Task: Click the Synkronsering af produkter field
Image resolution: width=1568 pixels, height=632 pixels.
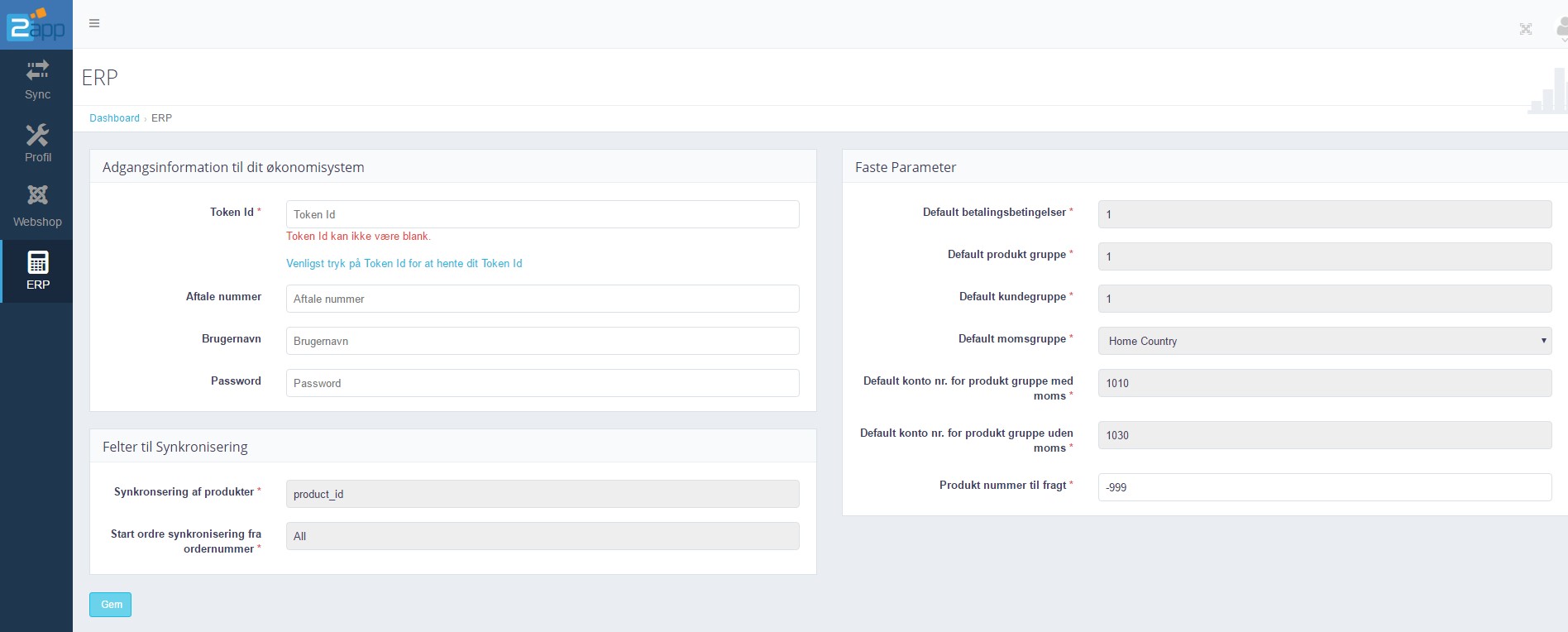Action: (543, 494)
